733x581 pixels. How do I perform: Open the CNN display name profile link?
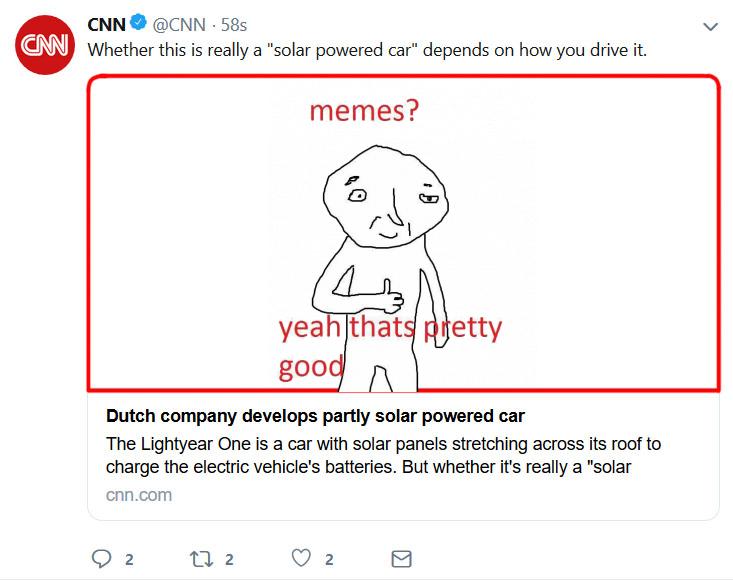click(x=106, y=25)
